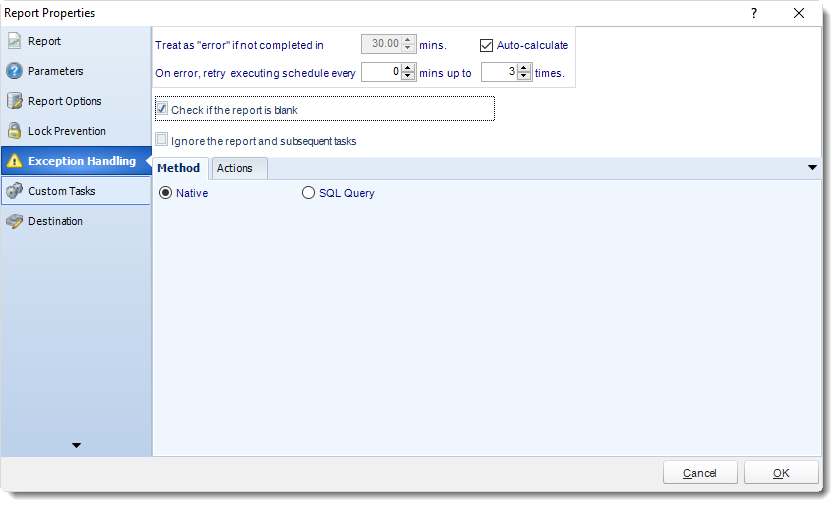Image resolution: width=838 pixels, height=507 pixels.
Task: Switch to the Actions tab
Action: (x=238, y=168)
